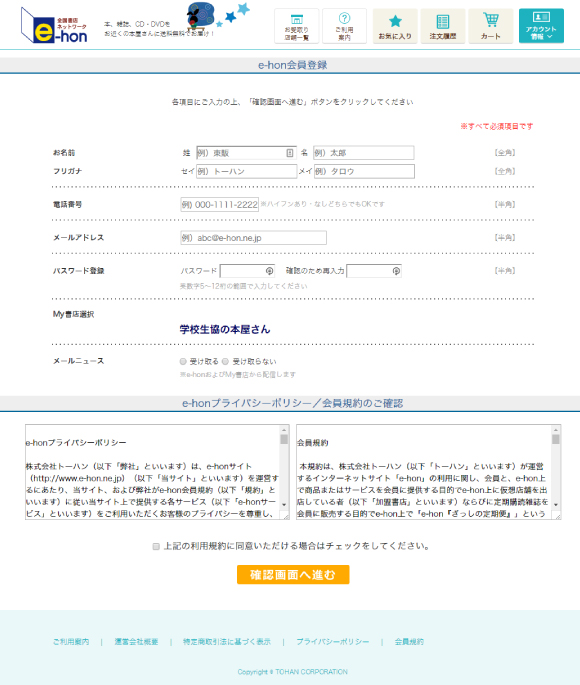
Task: Open footer link 会員規約
Action: [x=409, y=641]
